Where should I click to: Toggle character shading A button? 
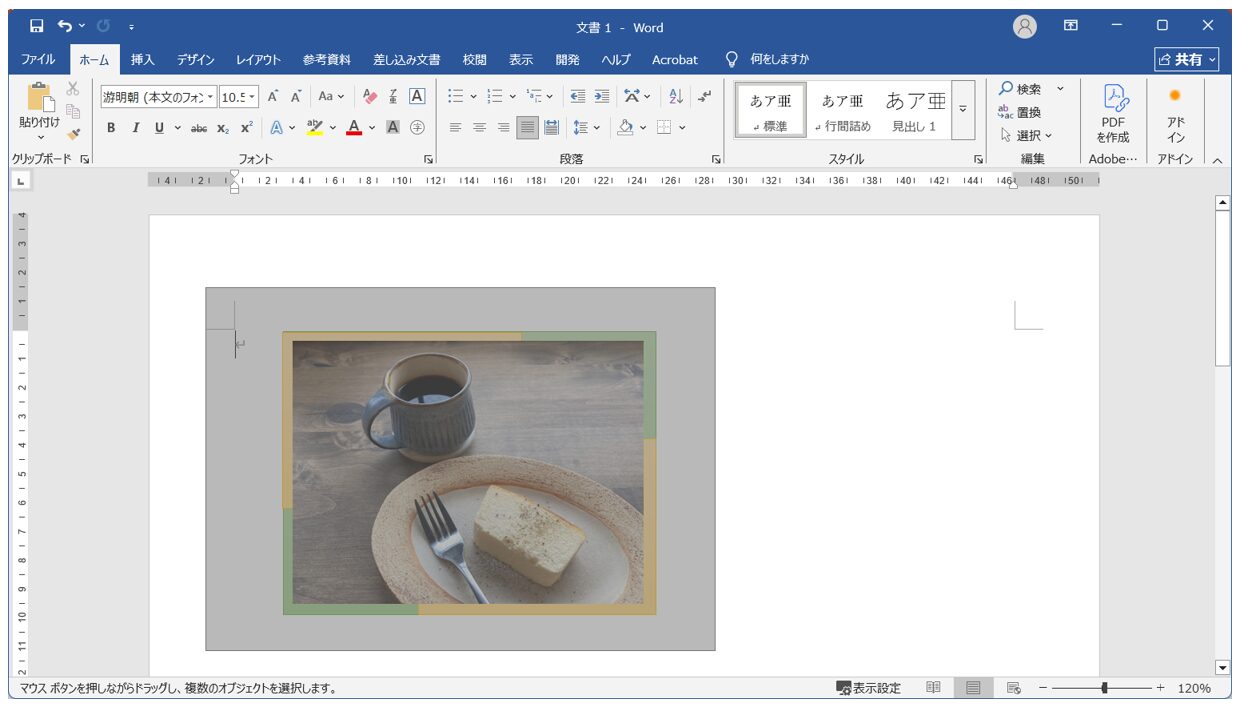click(x=393, y=127)
